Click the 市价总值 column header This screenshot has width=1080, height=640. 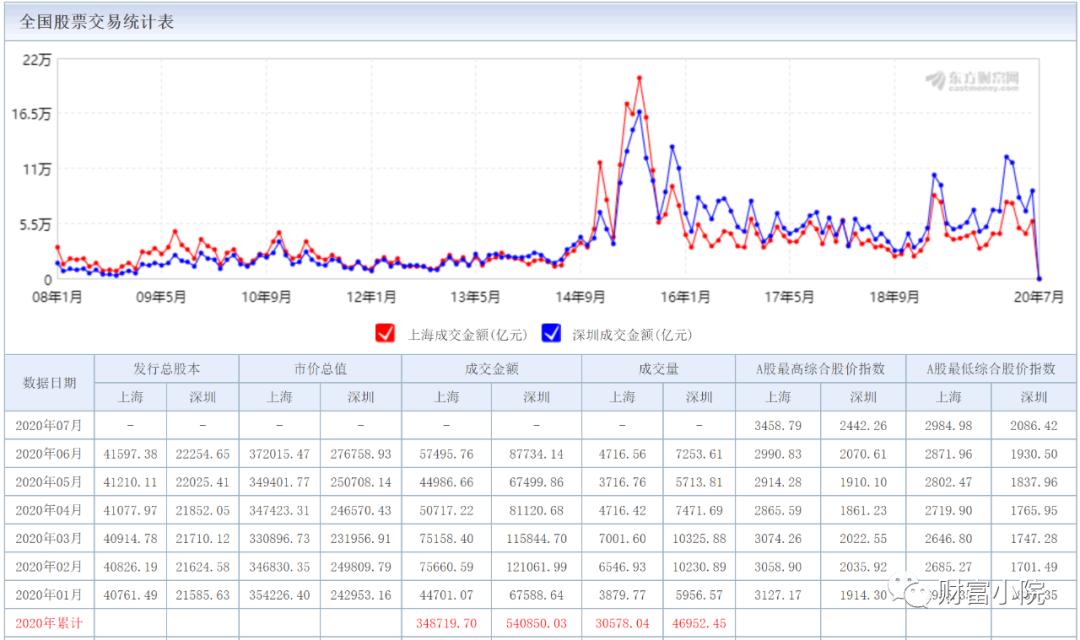click(321, 368)
